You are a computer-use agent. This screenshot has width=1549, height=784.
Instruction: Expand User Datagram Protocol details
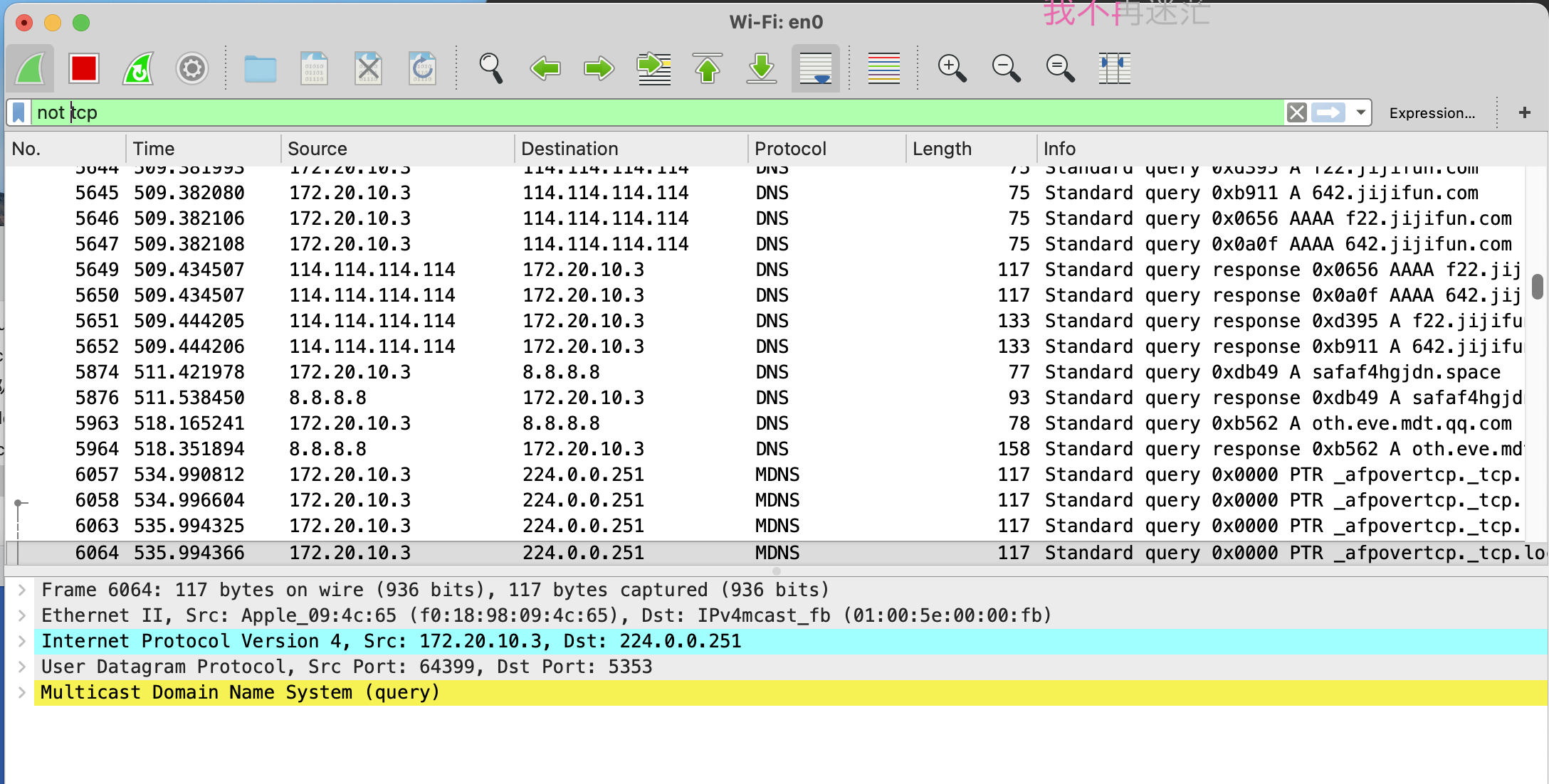[22, 667]
